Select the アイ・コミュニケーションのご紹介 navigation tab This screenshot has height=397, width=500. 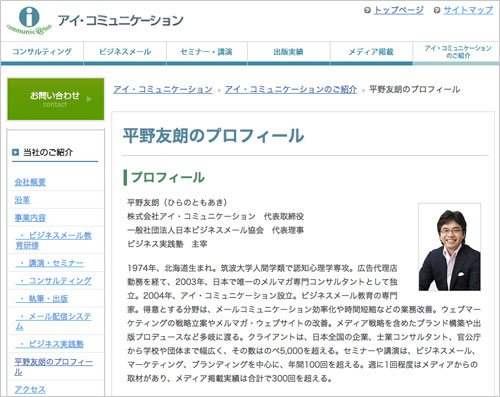point(457,52)
